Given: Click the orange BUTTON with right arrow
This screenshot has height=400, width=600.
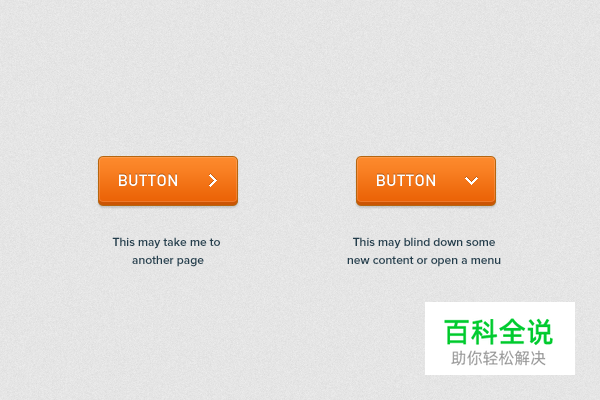Looking at the screenshot, I should pyautogui.click(x=168, y=181).
